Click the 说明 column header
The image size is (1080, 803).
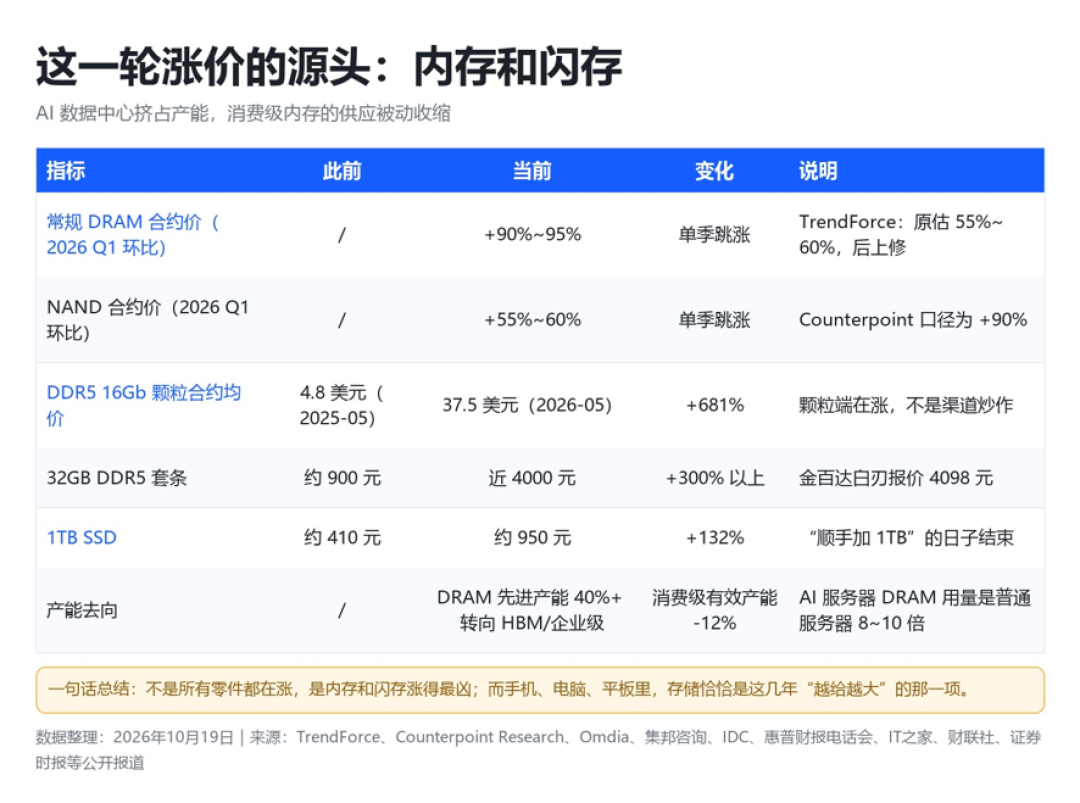[818, 170]
